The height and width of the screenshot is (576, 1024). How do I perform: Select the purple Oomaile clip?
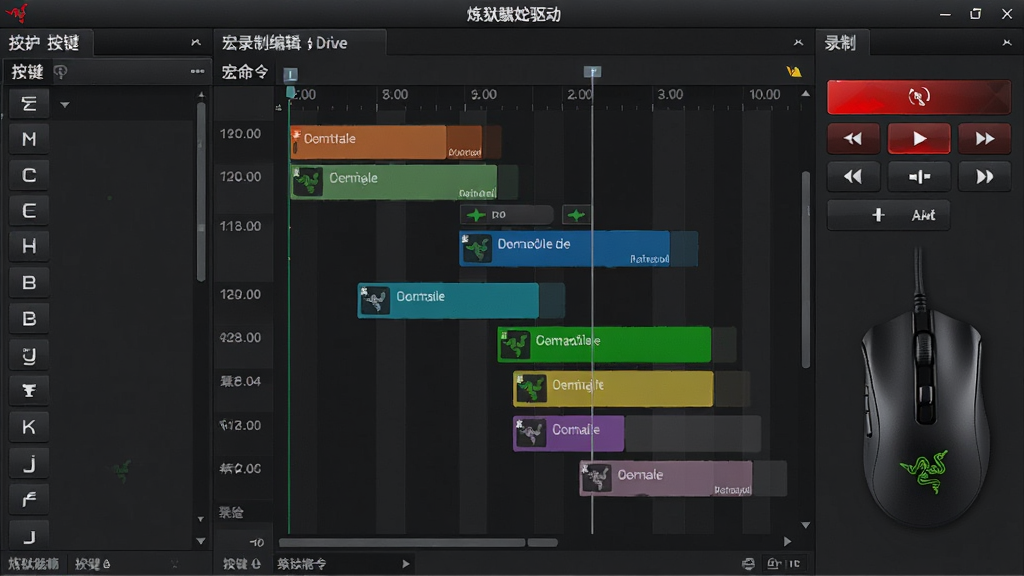pos(568,434)
